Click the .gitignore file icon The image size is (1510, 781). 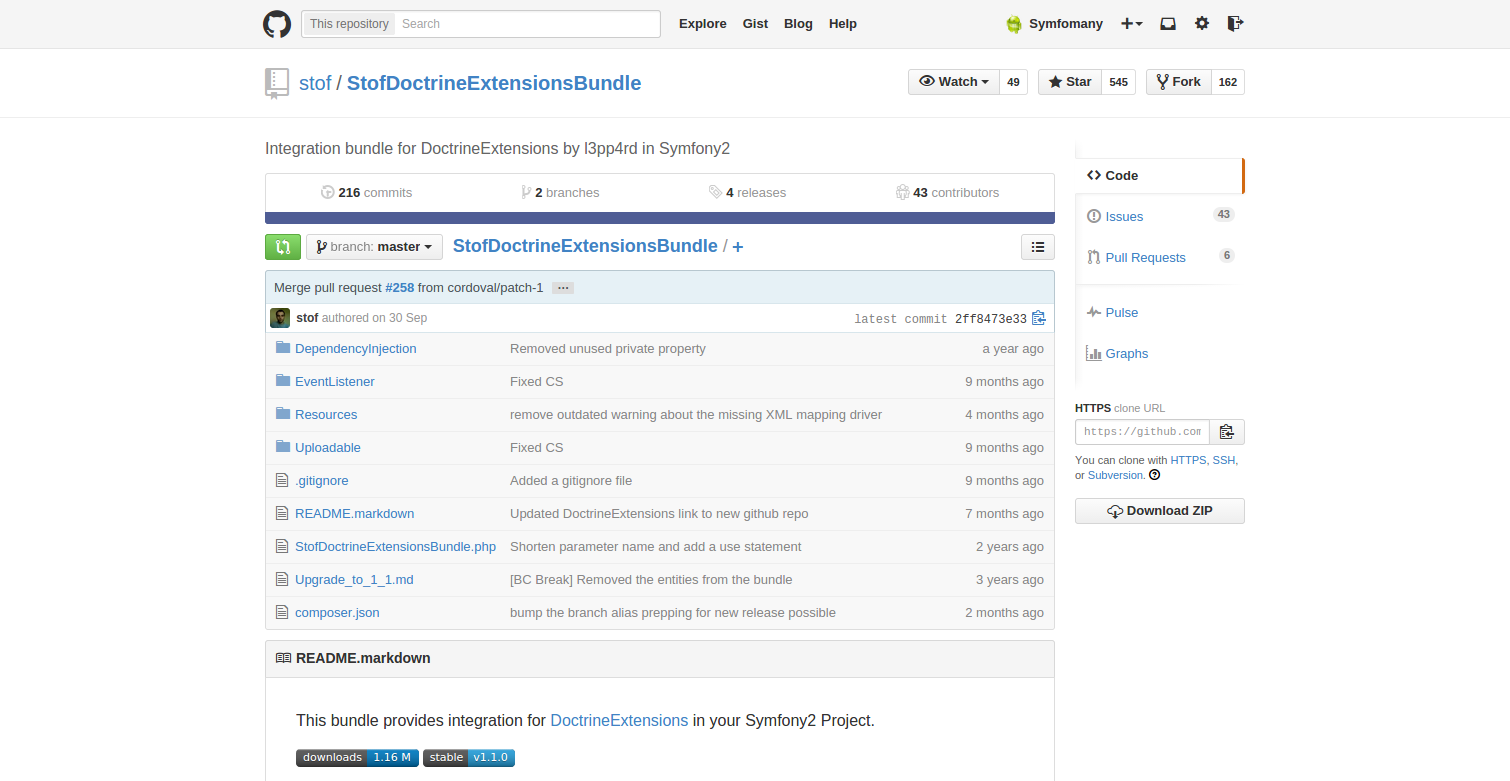(282, 480)
